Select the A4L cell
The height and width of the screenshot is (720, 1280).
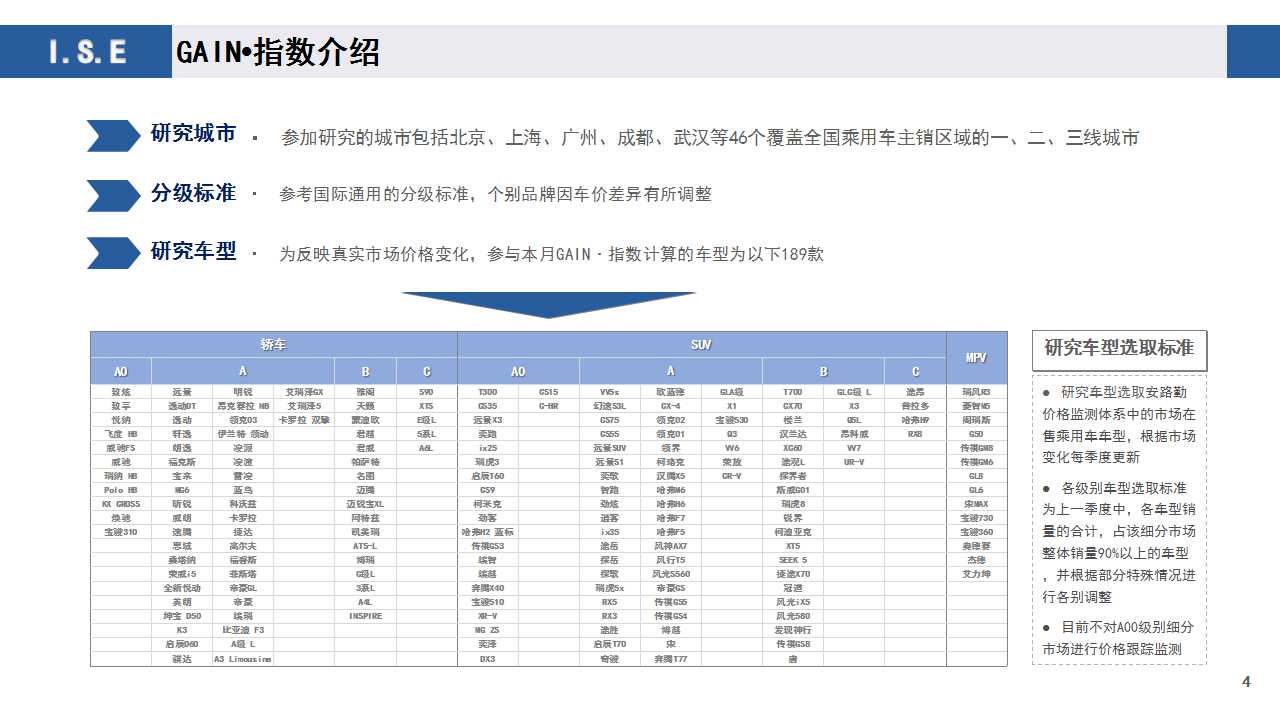[x=366, y=602]
